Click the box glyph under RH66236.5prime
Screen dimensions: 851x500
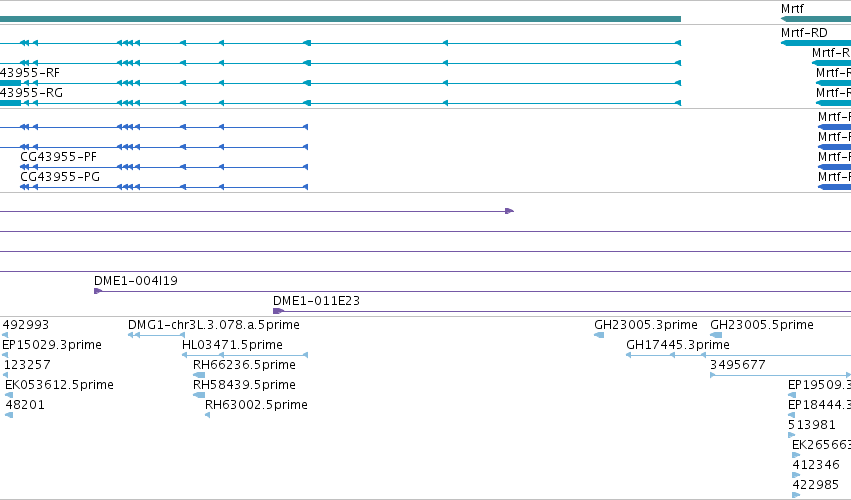[199, 375]
